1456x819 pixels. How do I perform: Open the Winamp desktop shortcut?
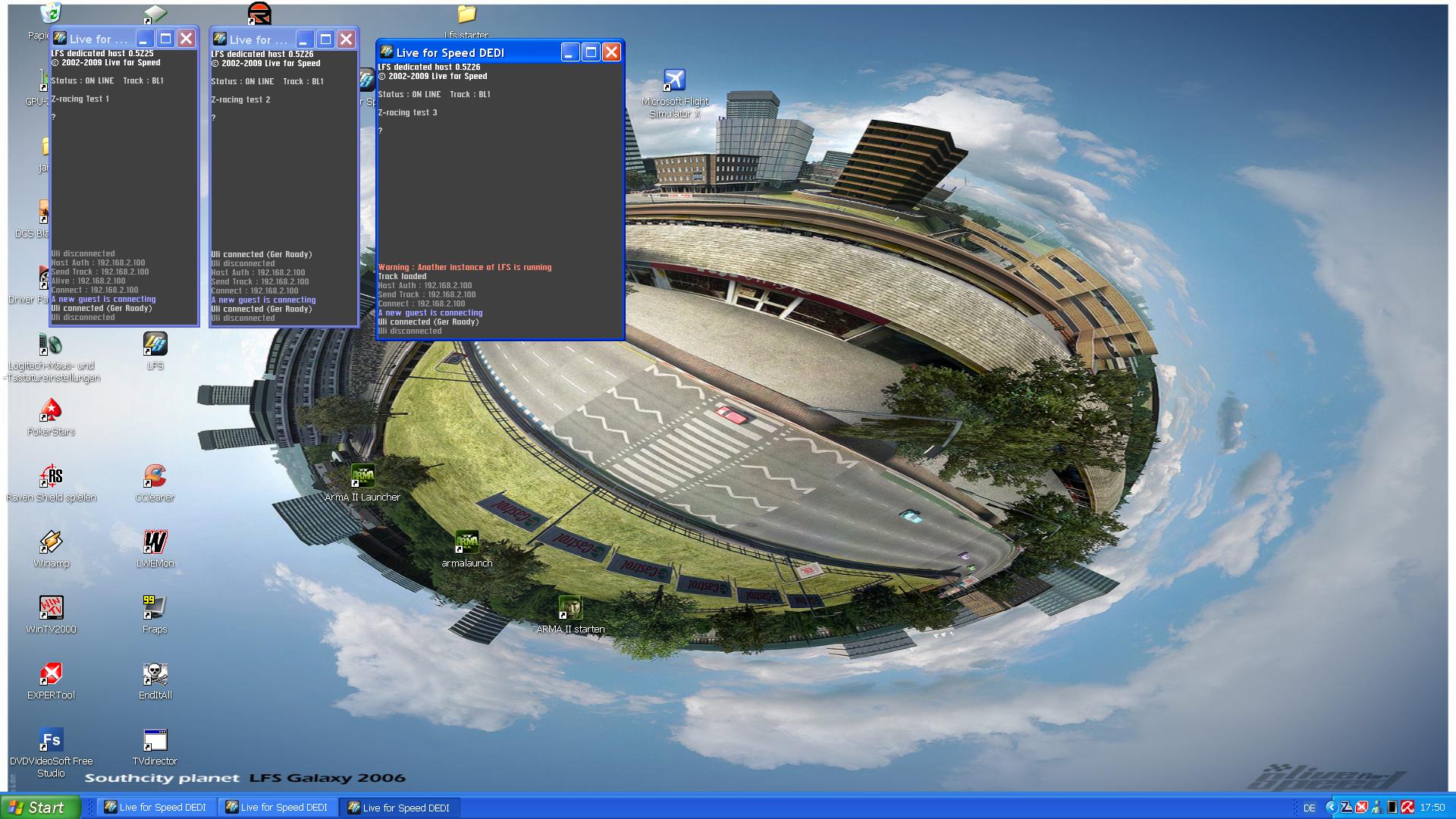[x=51, y=543]
